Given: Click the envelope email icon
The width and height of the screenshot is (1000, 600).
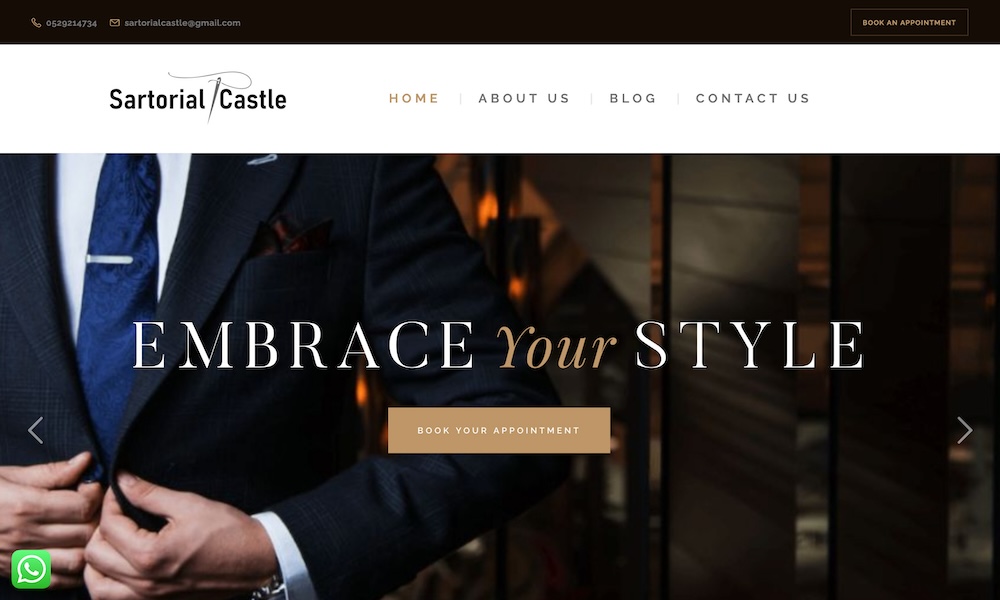Looking at the screenshot, I should (x=115, y=23).
